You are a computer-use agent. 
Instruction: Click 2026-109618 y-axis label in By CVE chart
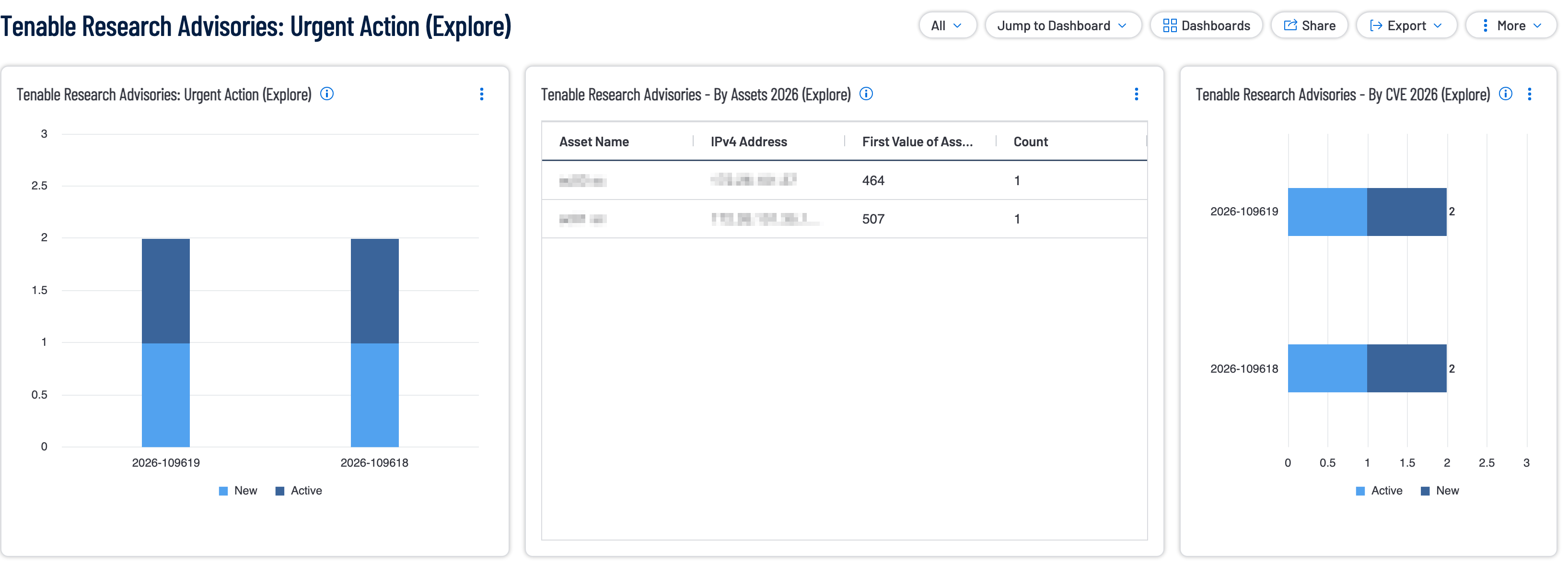coord(1243,369)
